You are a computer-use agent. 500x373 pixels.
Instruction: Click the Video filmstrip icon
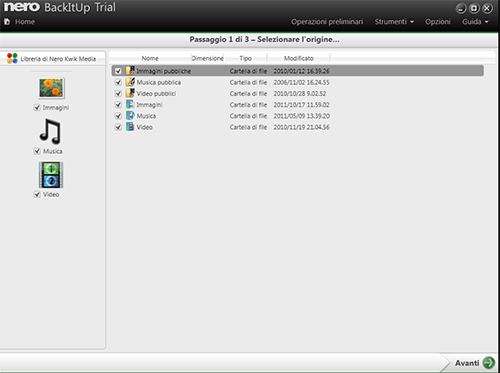(x=51, y=175)
